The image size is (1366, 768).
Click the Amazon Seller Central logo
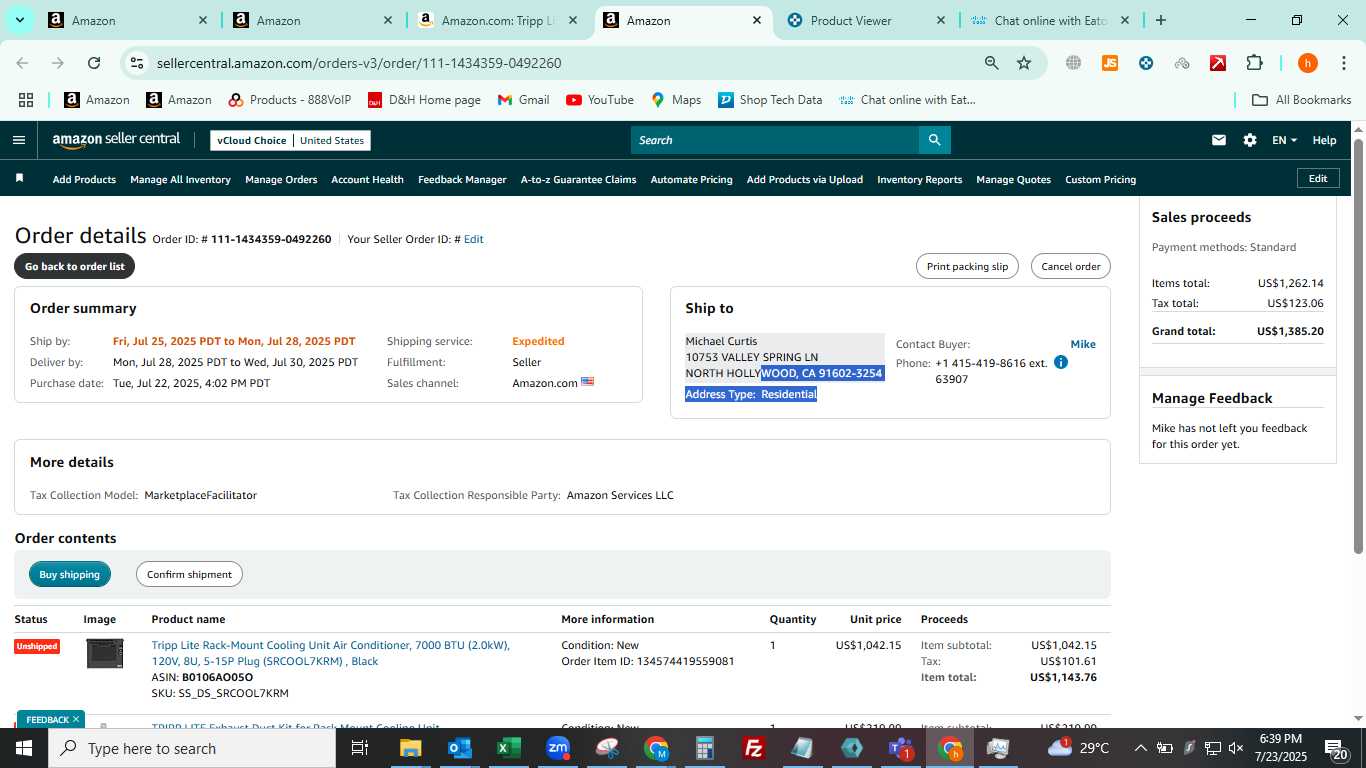(x=117, y=140)
